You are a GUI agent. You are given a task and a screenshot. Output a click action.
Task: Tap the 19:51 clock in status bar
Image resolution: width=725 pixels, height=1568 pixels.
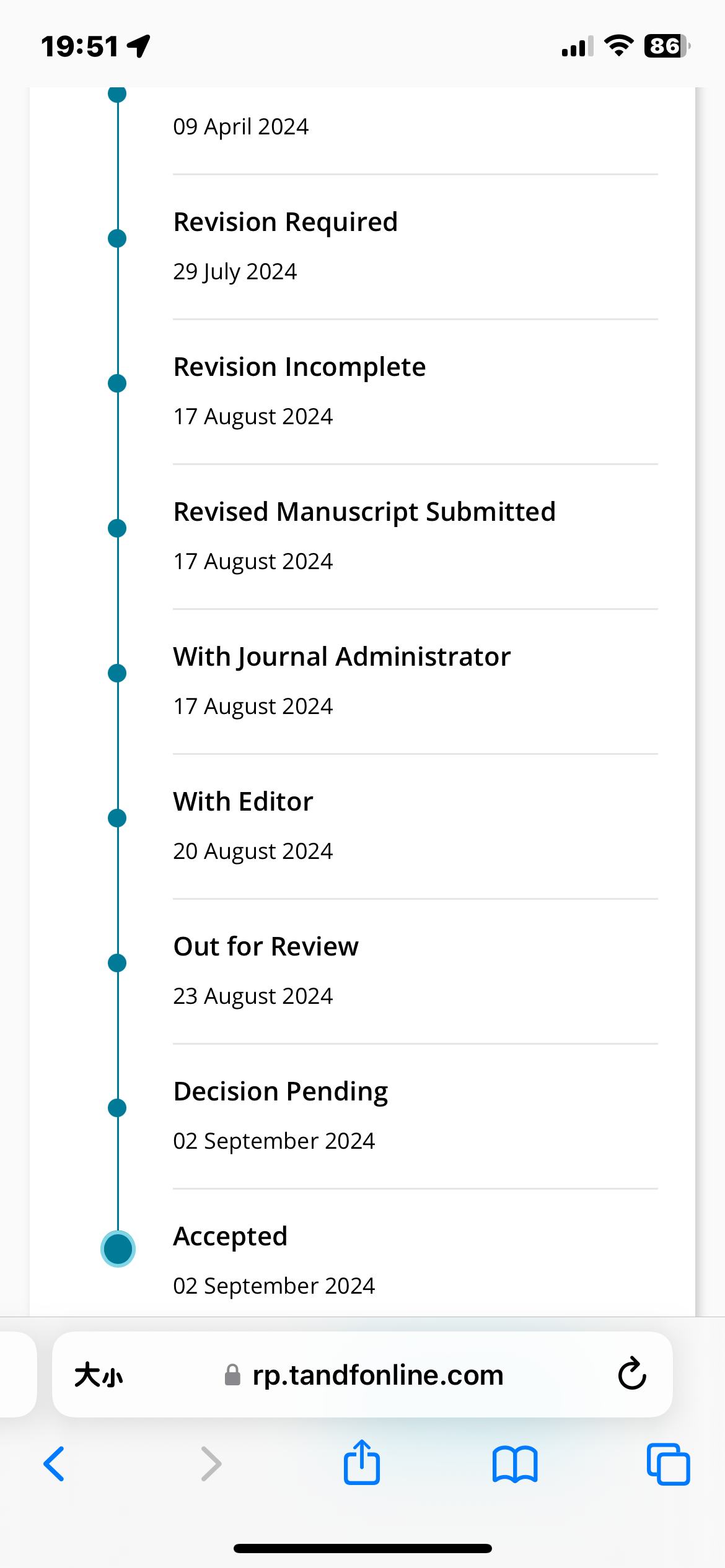click(79, 46)
